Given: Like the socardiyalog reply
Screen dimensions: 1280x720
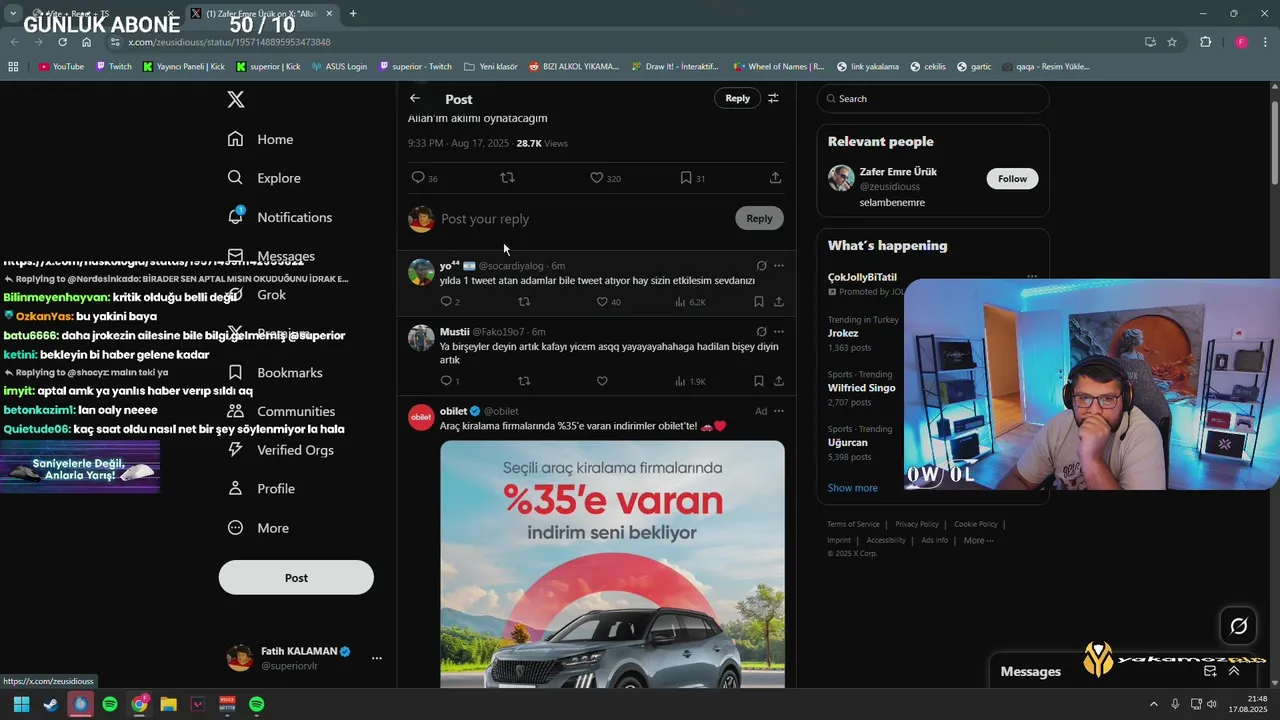Looking at the screenshot, I should coord(608,302).
